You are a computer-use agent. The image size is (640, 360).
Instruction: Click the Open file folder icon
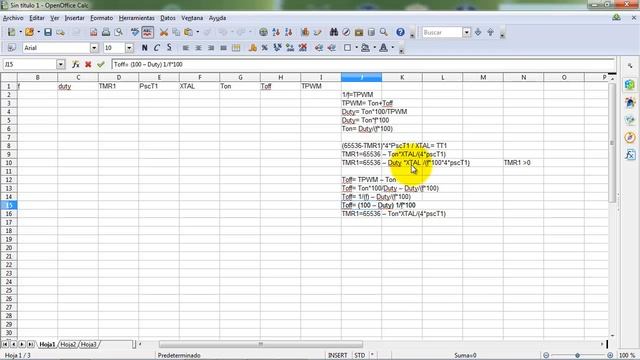pos(29,32)
